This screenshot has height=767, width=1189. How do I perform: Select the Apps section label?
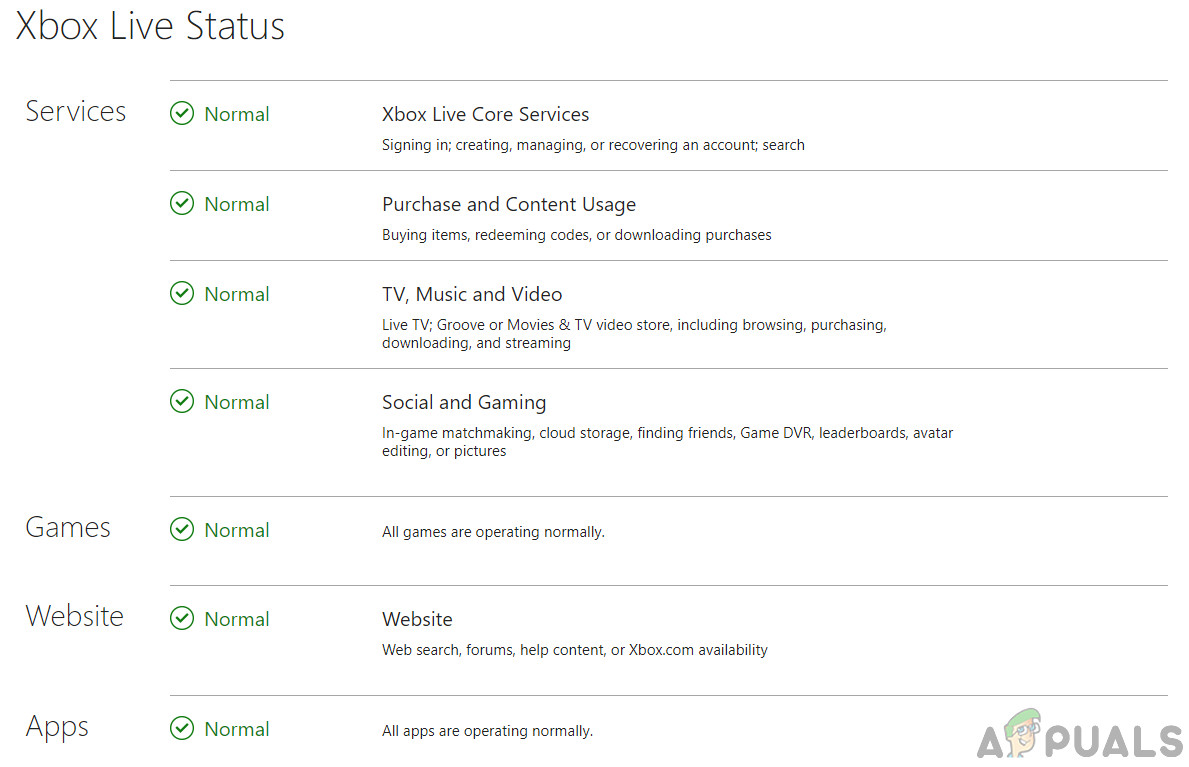57,727
